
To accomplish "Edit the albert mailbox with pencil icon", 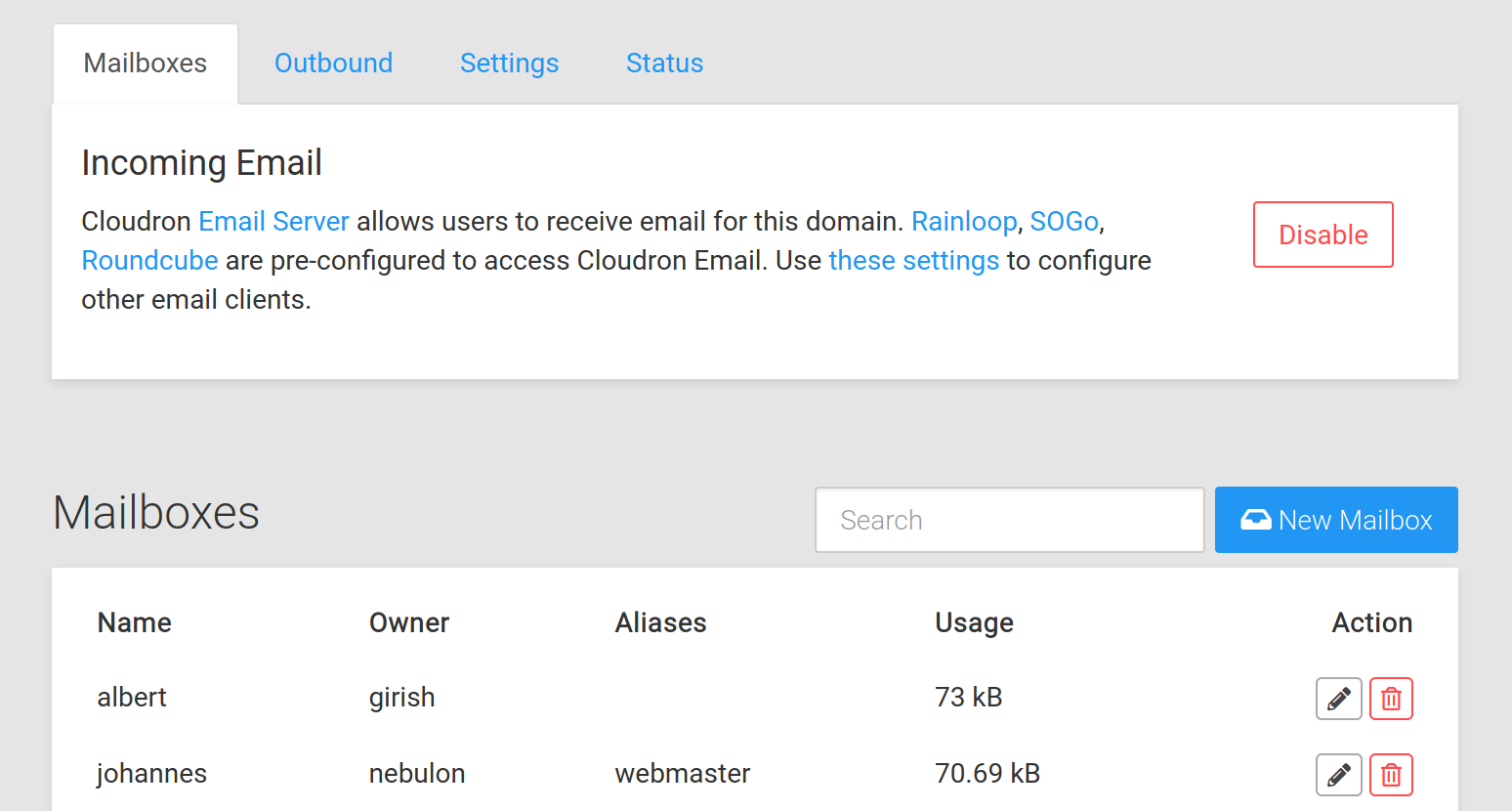I will (1338, 699).
